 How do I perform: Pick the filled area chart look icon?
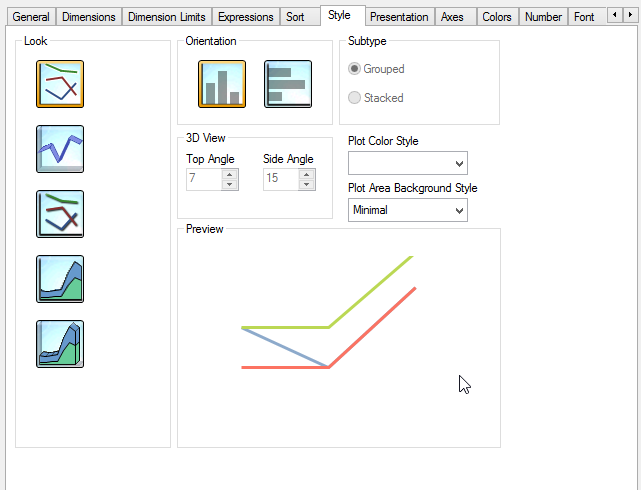tap(60, 279)
